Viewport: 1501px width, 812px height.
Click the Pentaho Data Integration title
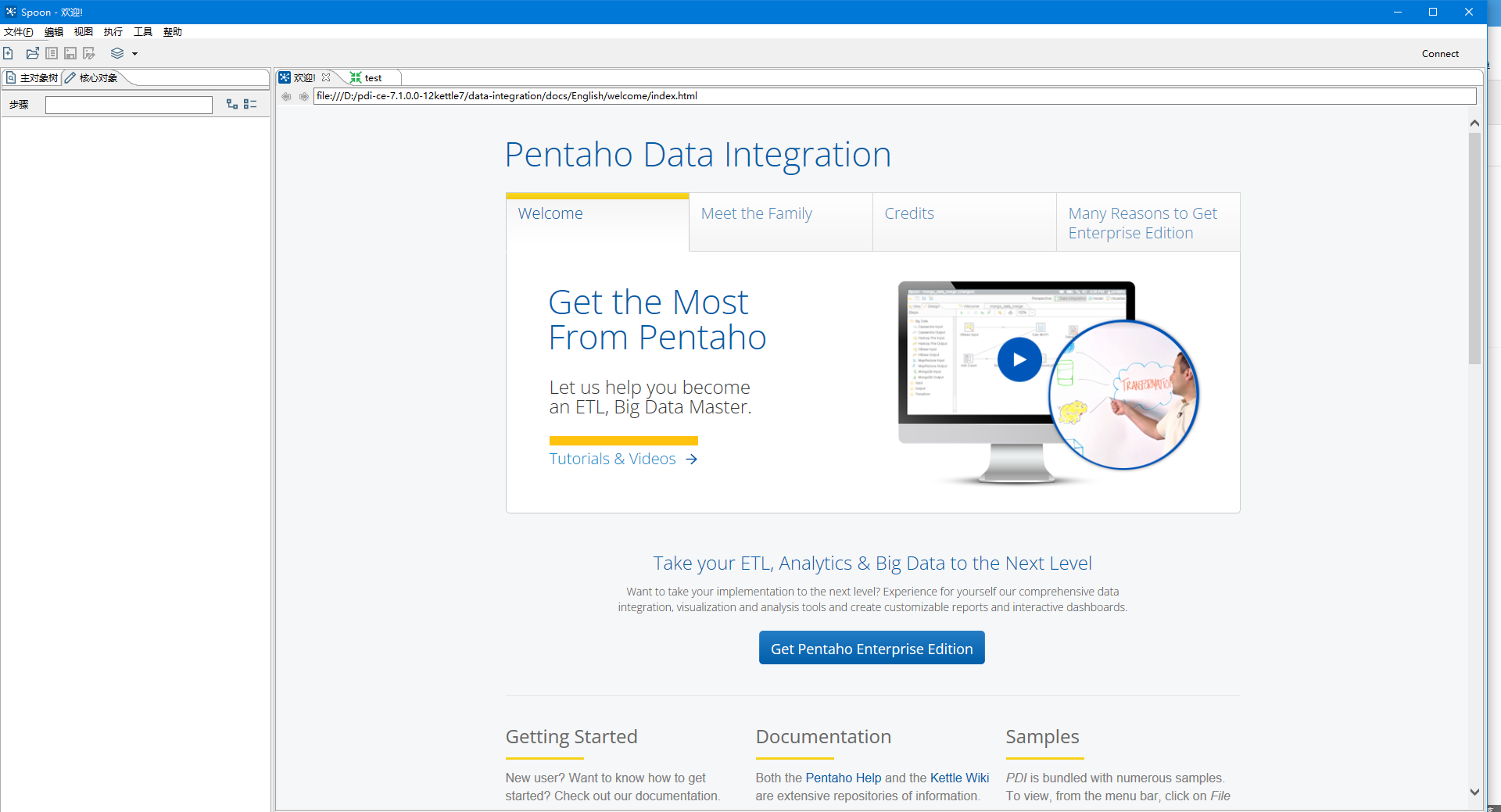pos(698,155)
